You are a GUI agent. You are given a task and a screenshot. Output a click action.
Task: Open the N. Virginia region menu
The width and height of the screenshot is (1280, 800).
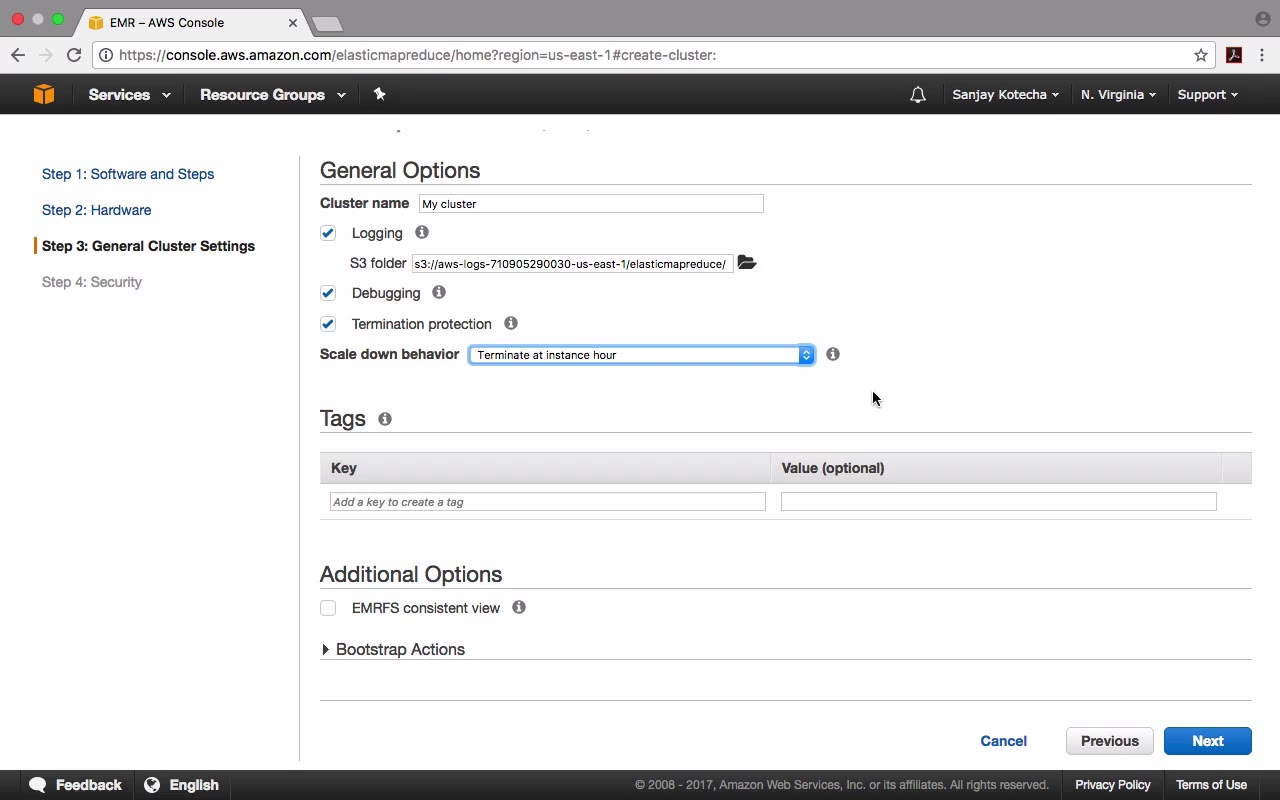[1118, 95]
